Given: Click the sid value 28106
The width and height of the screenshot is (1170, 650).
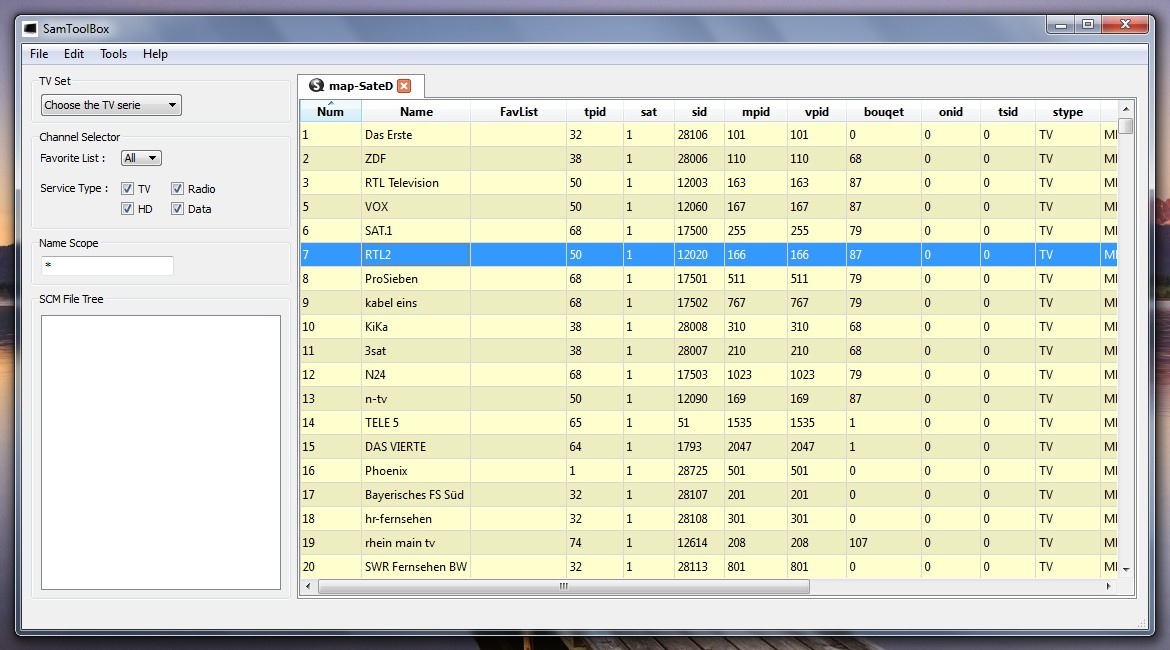Looking at the screenshot, I should [x=692, y=135].
